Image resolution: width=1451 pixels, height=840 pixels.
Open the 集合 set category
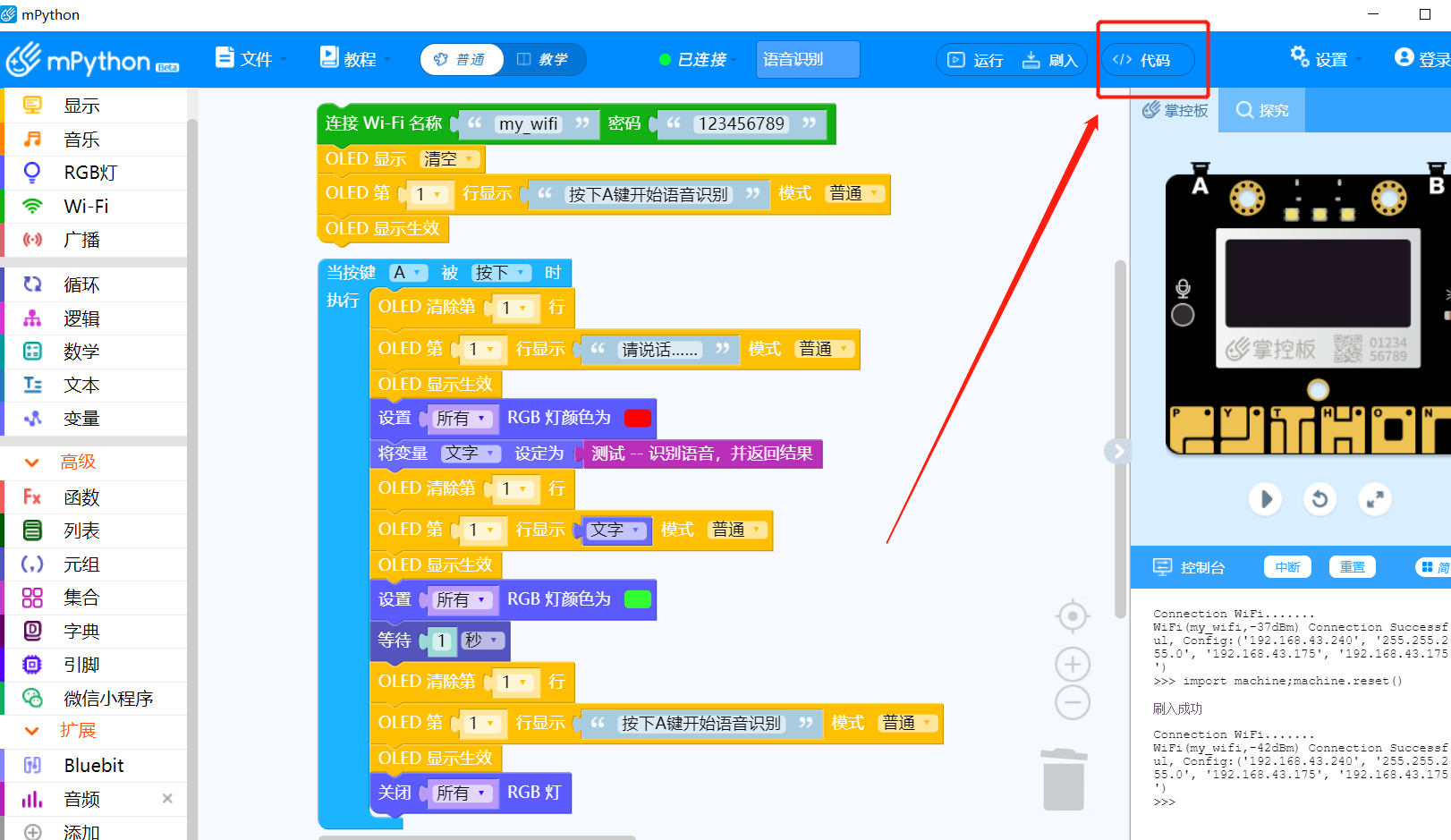[94, 598]
